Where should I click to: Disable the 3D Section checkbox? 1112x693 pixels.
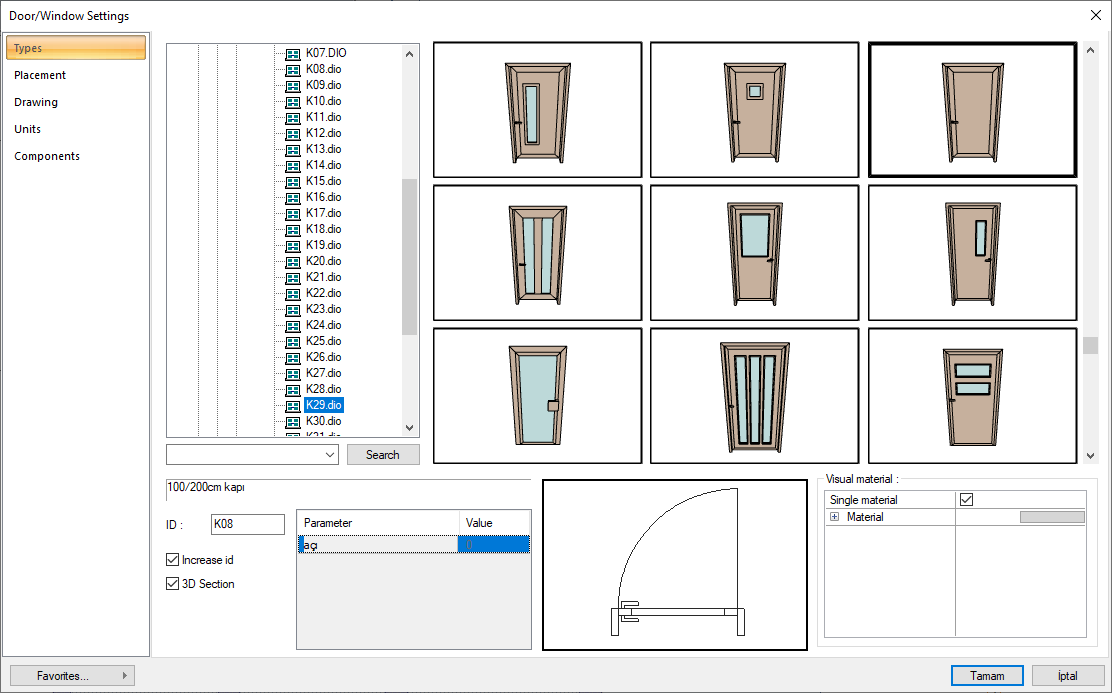(173, 584)
